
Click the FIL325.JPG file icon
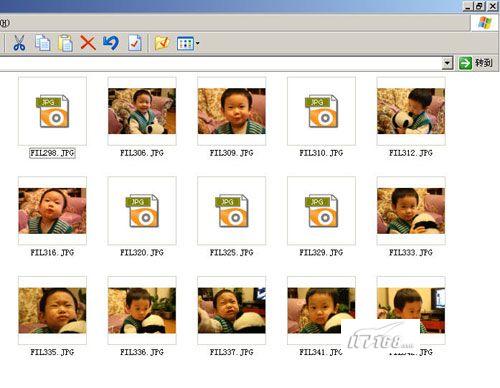tap(232, 211)
